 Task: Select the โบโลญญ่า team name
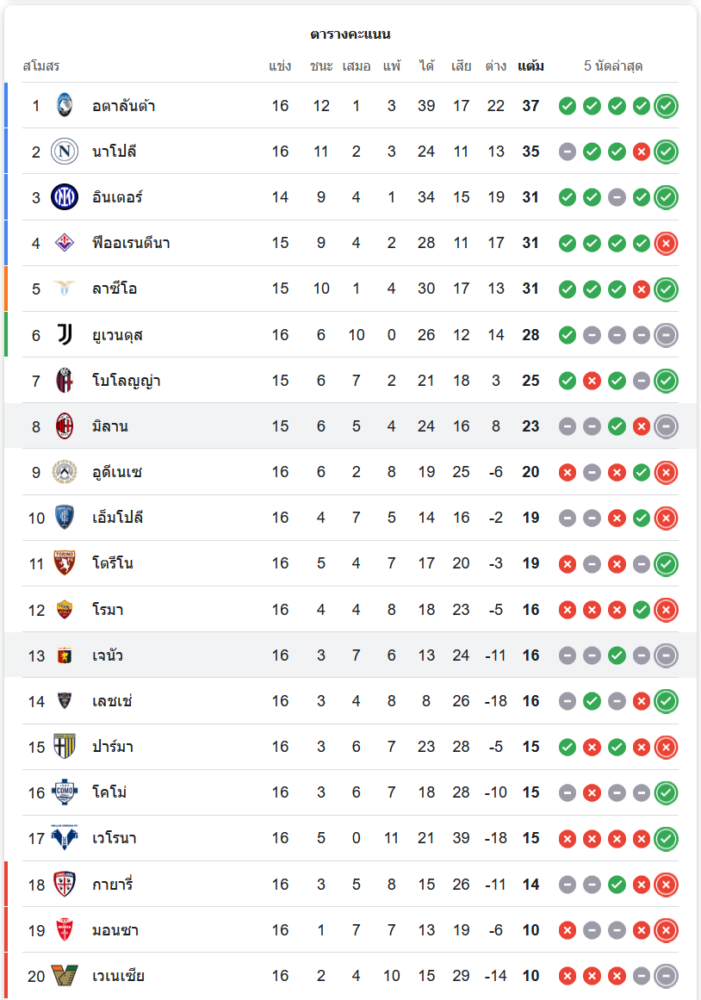[x=126, y=381]
